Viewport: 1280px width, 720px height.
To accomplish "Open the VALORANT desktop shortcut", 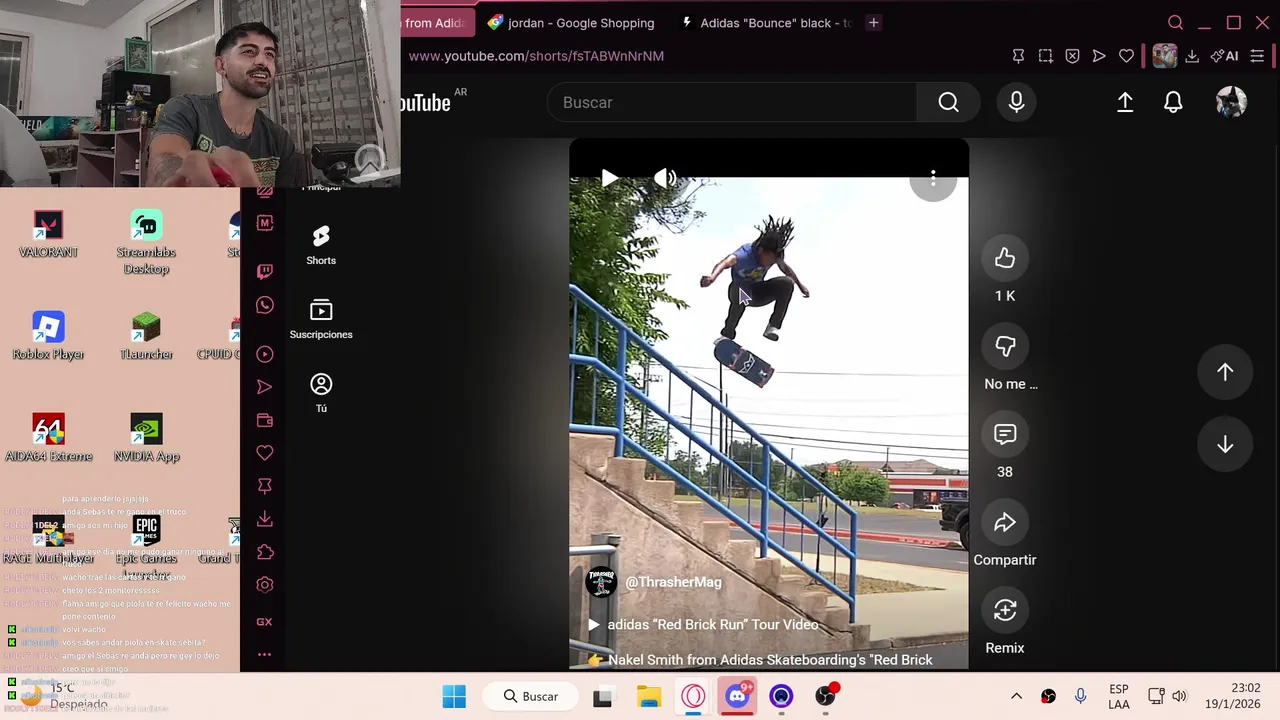I will (48, 235).
